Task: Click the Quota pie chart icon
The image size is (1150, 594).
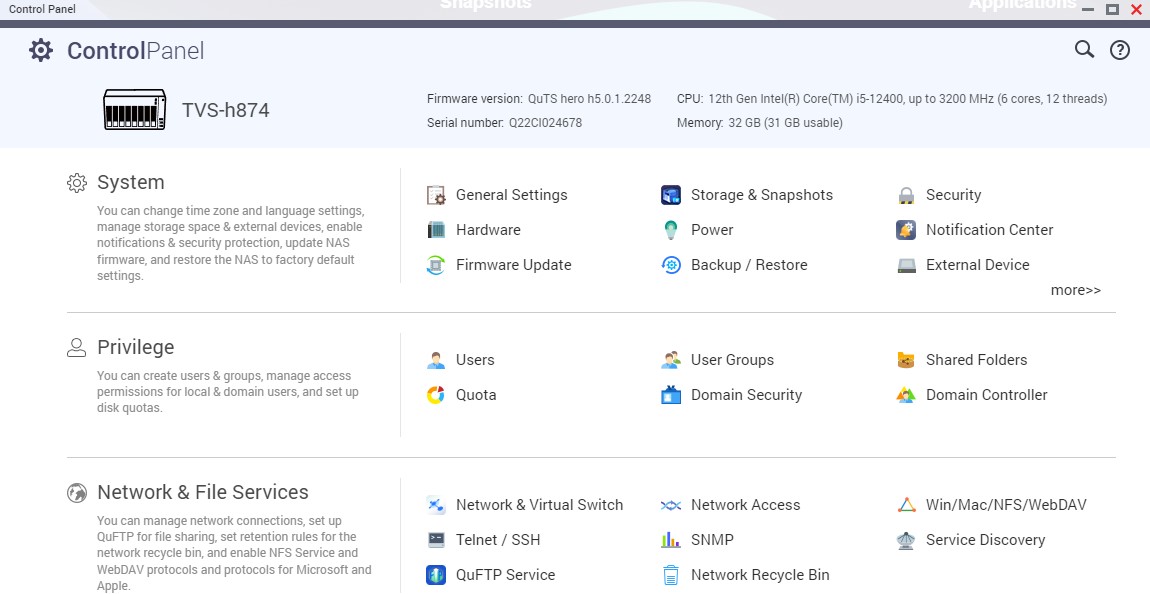Action: pyautogui.click(x=436, y=395)
